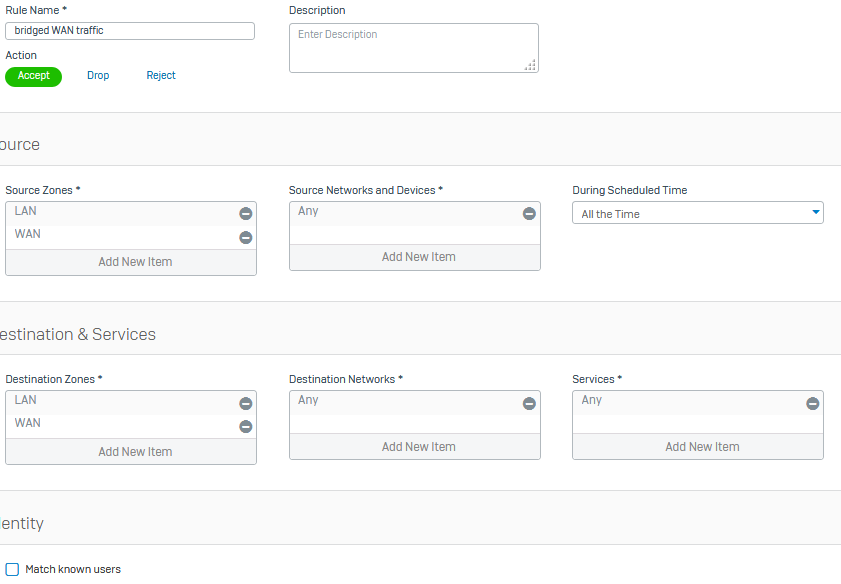Remove LAN from Destination Zones
841x584 pixels.
[246, 403]
